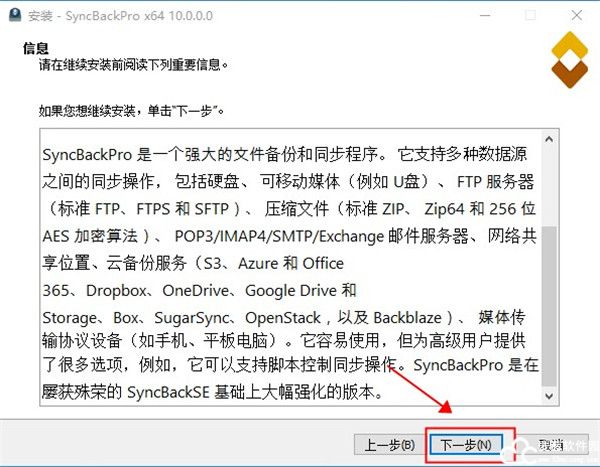Click the "Dropbox" word in the description
This screenshot has width=600, height=467.
click(108, 290)
